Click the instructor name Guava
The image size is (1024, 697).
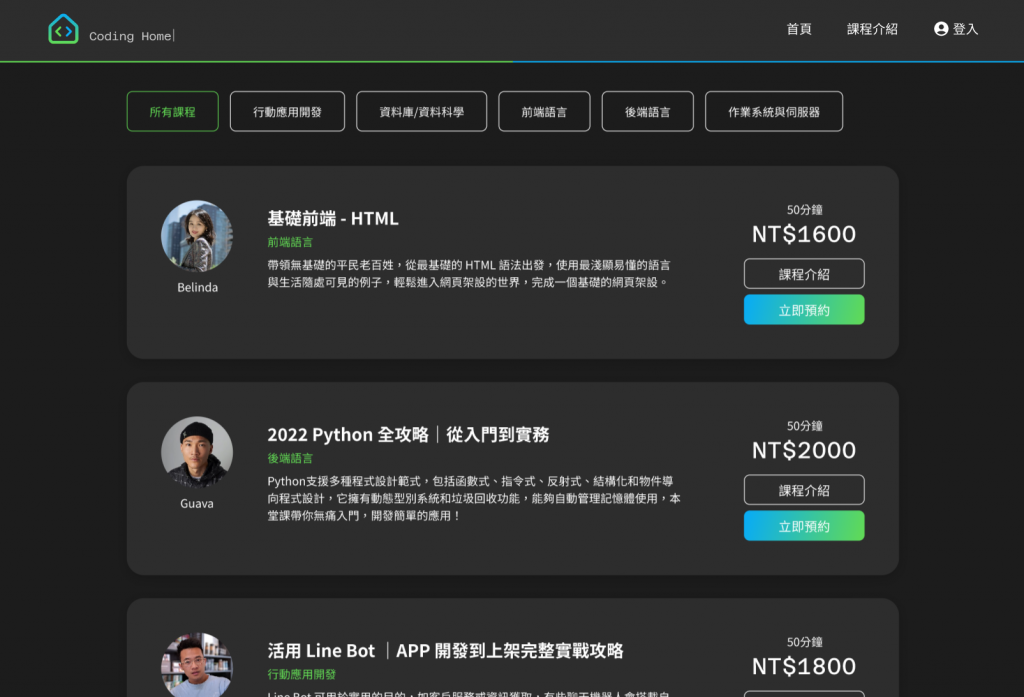click(197, 504)
